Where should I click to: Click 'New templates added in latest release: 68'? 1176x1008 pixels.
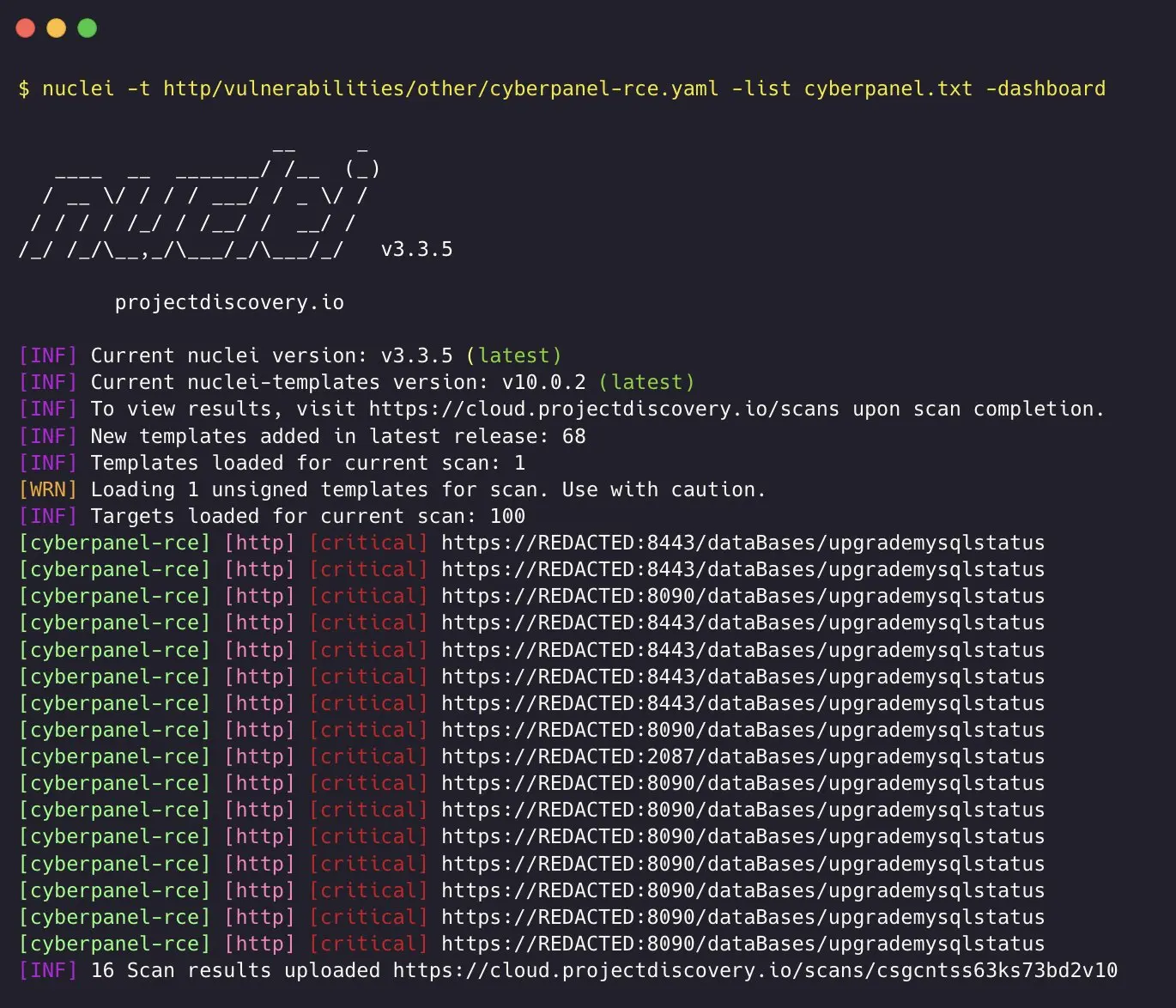pyautogui.click(x=338, y=436)
